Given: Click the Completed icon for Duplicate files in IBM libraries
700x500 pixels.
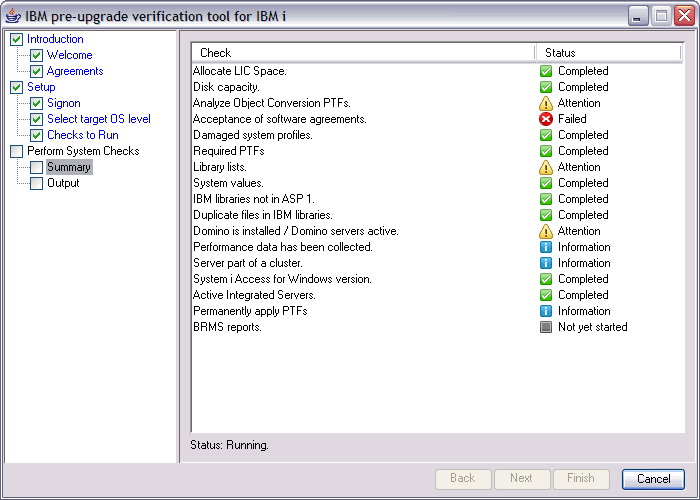Looking at the screenshot, I should point(546,215).
